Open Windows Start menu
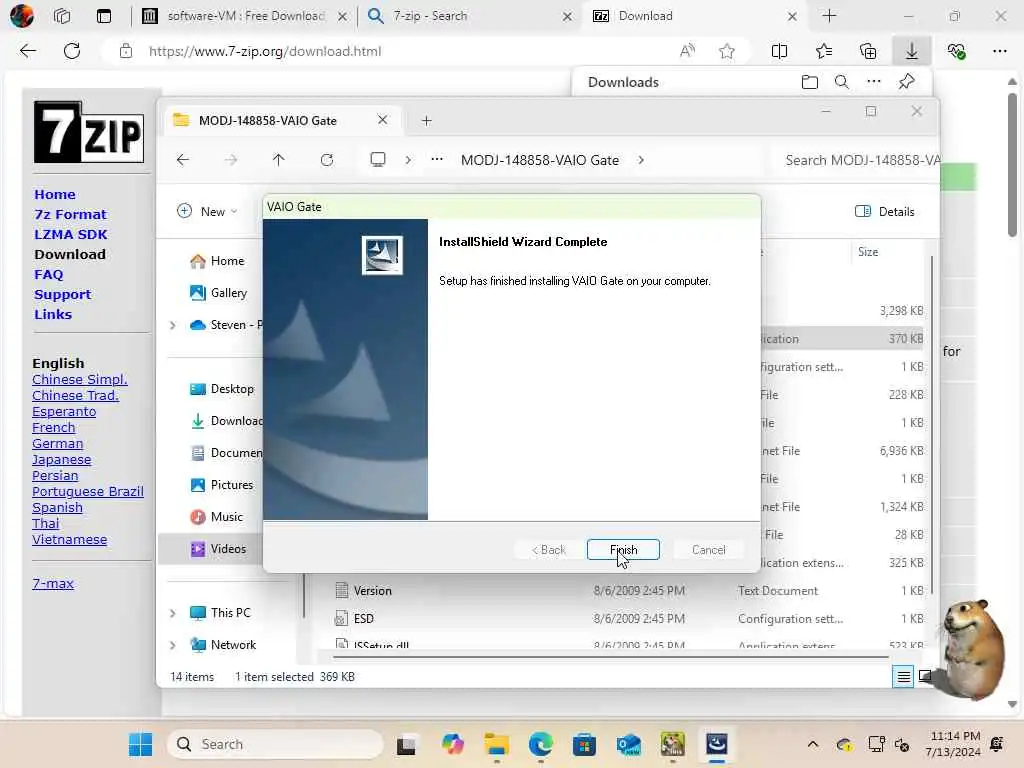The width and height of the screenshot is (1024, 768). point(140,744)
